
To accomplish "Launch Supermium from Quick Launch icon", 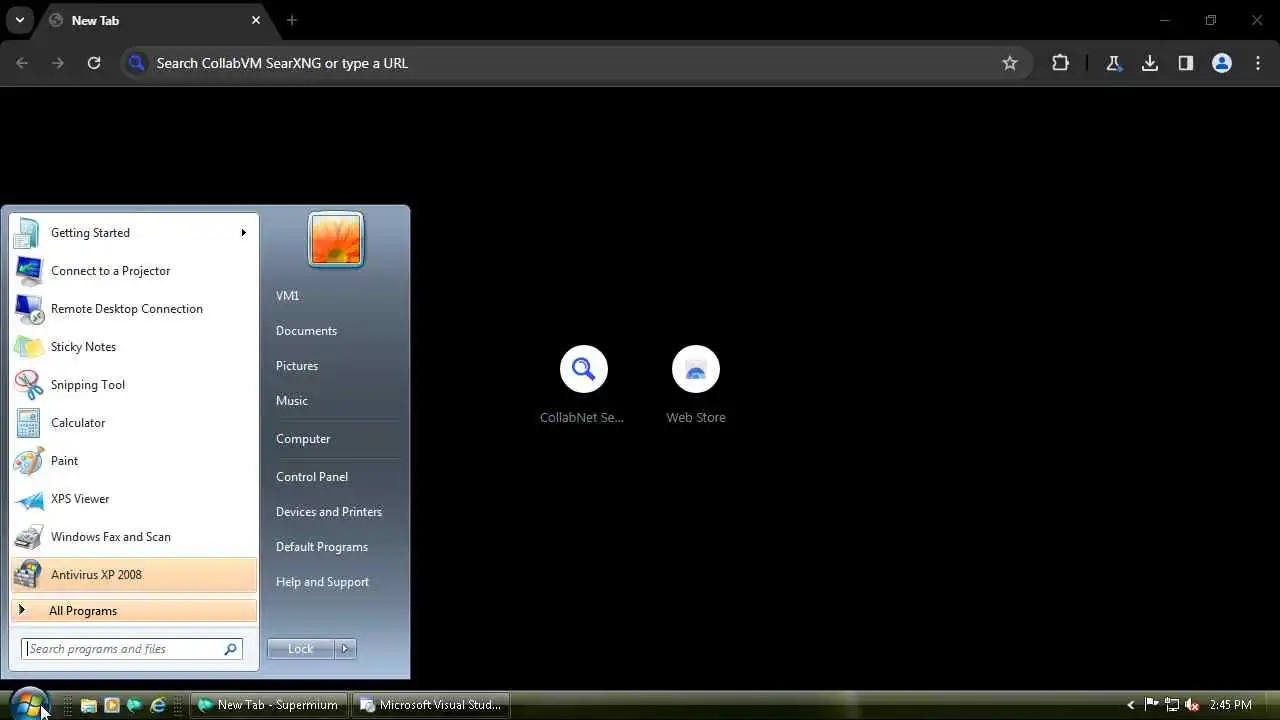I will (x=135, y=705).
